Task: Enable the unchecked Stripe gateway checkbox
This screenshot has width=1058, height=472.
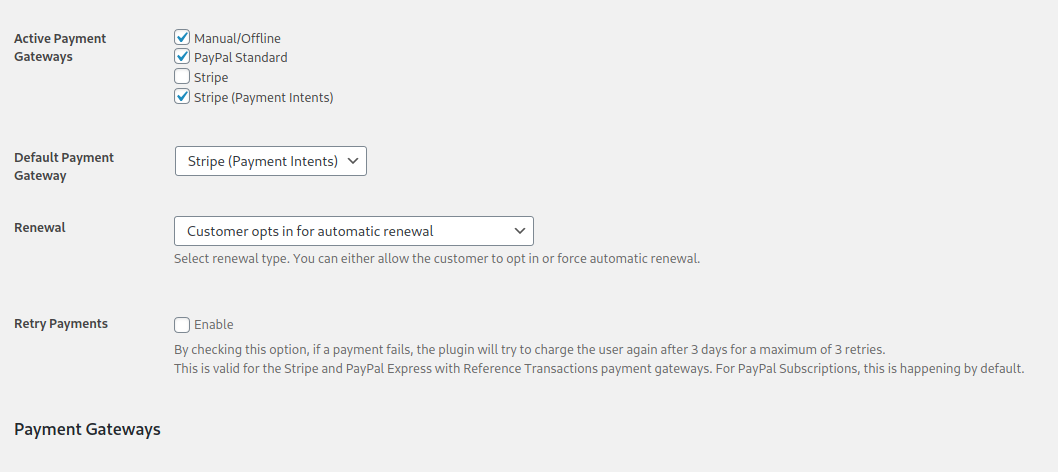Action: 182,76
